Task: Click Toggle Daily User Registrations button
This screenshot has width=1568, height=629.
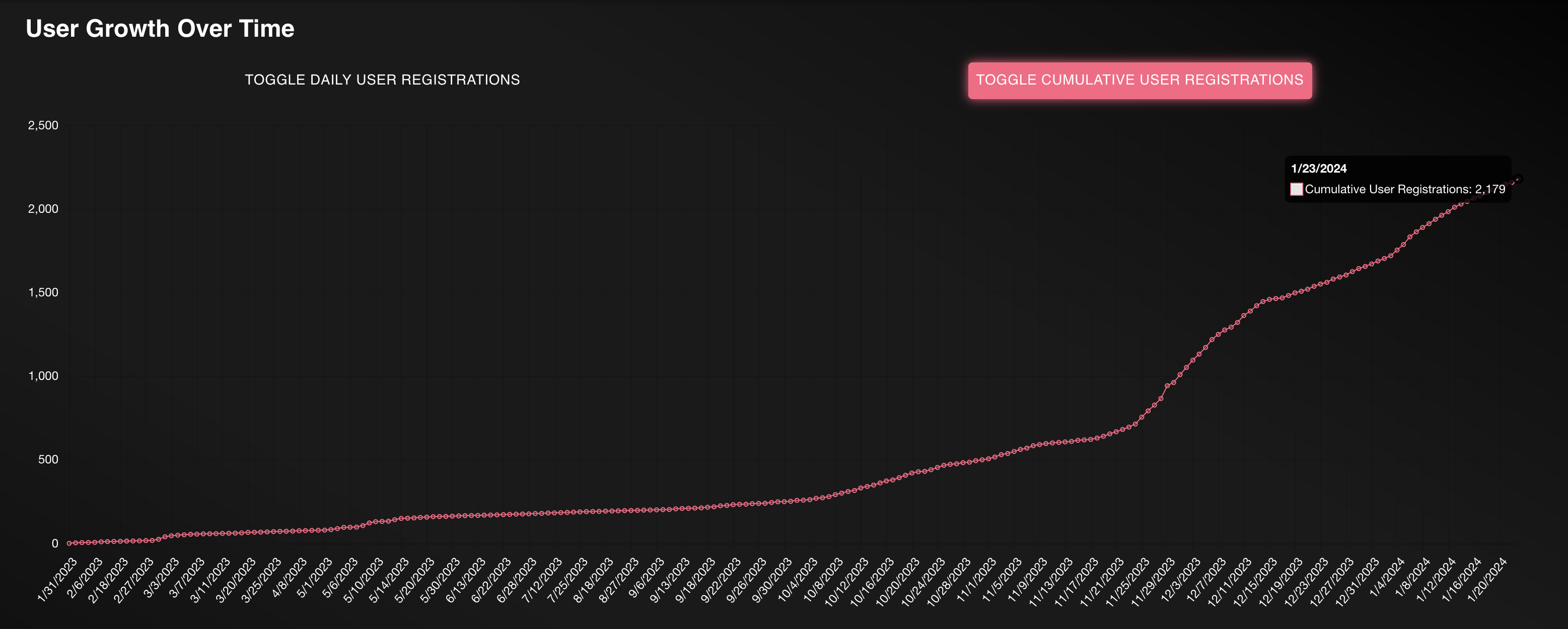Action: pos(382,81)
